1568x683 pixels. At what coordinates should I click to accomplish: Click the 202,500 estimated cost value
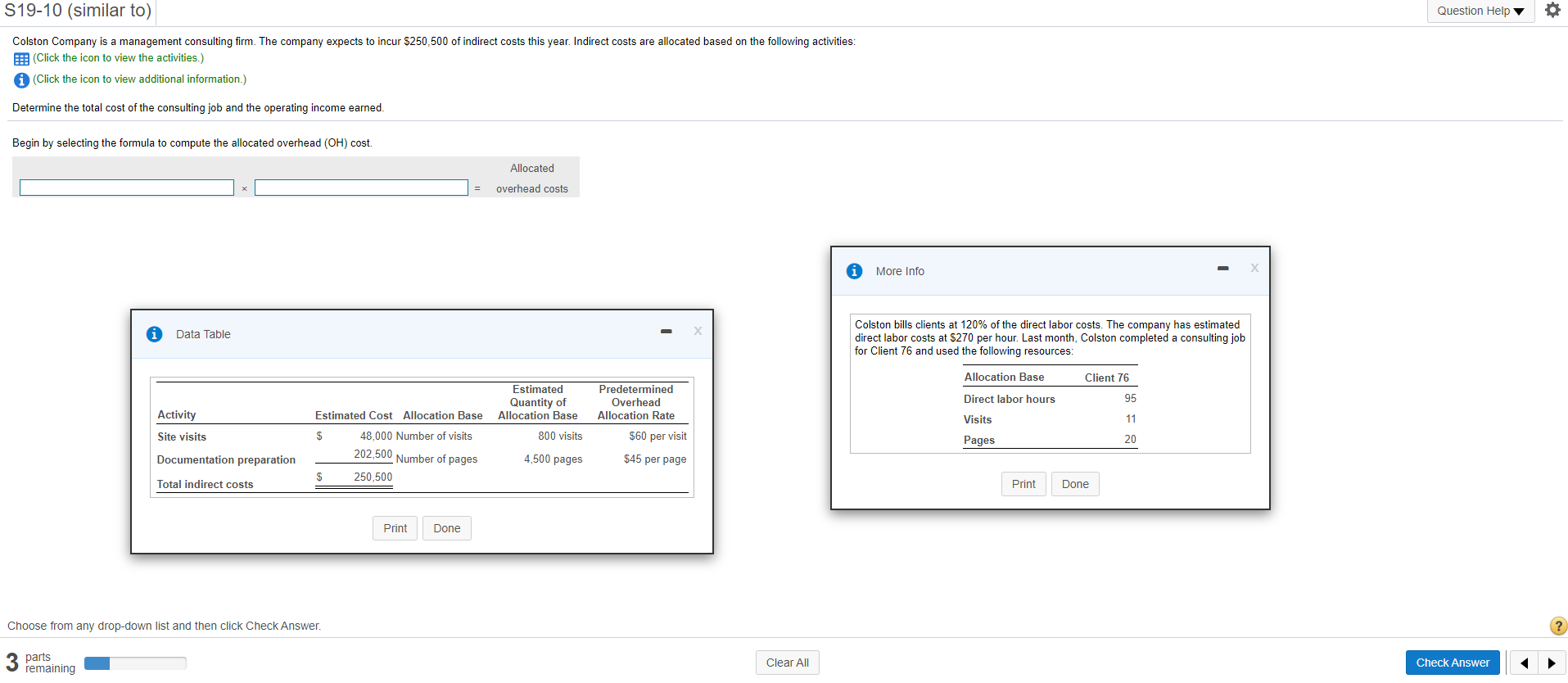[x=373, y=455]
